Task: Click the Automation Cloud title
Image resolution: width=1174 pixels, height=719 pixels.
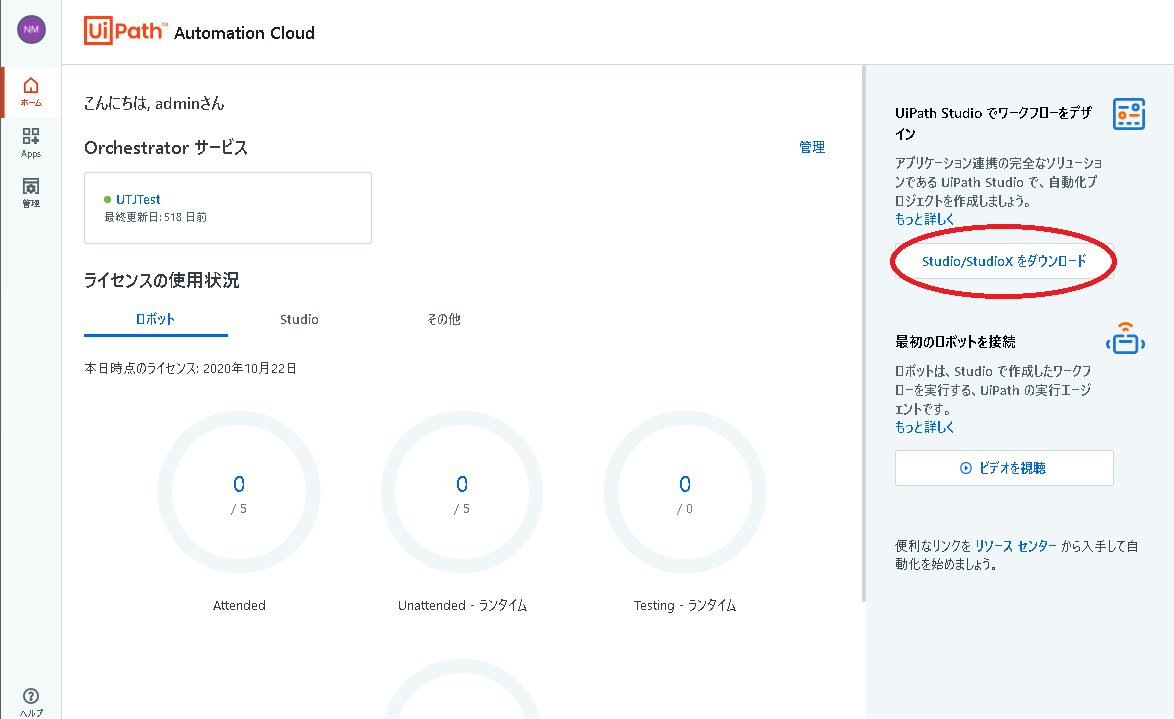Action: [244, 33]
